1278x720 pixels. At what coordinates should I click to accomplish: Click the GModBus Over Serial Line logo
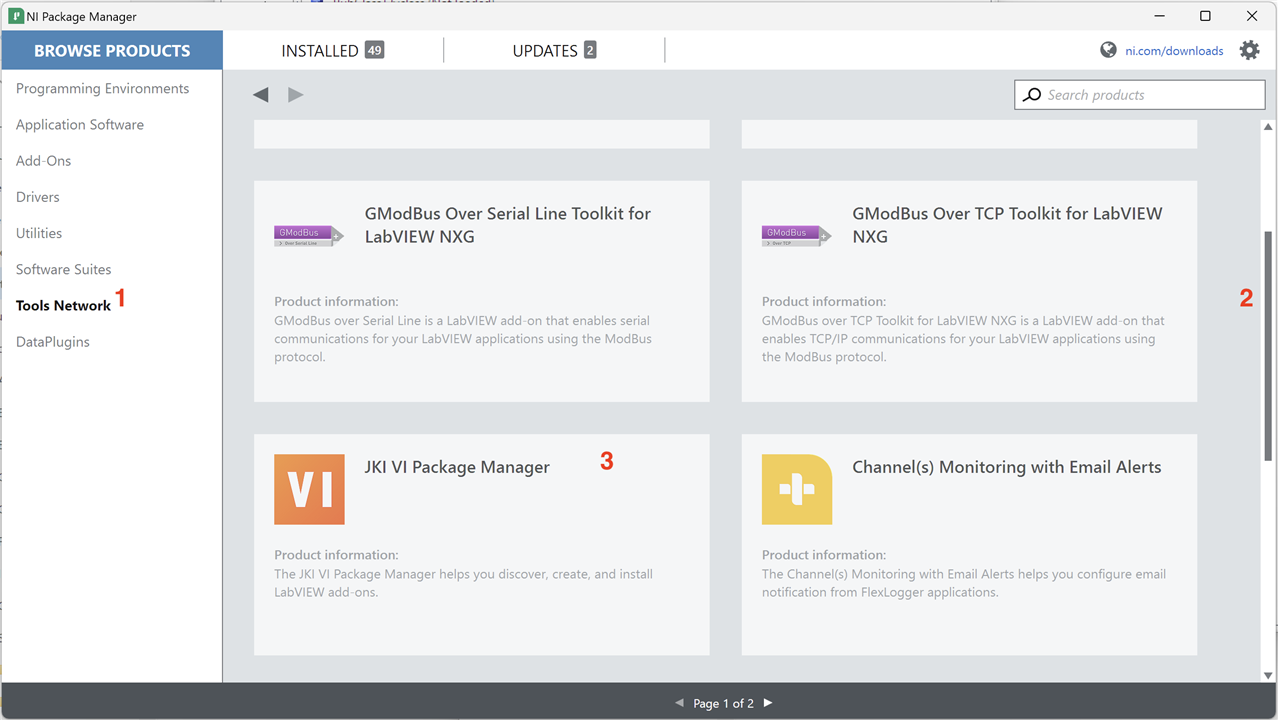[309, 236]
